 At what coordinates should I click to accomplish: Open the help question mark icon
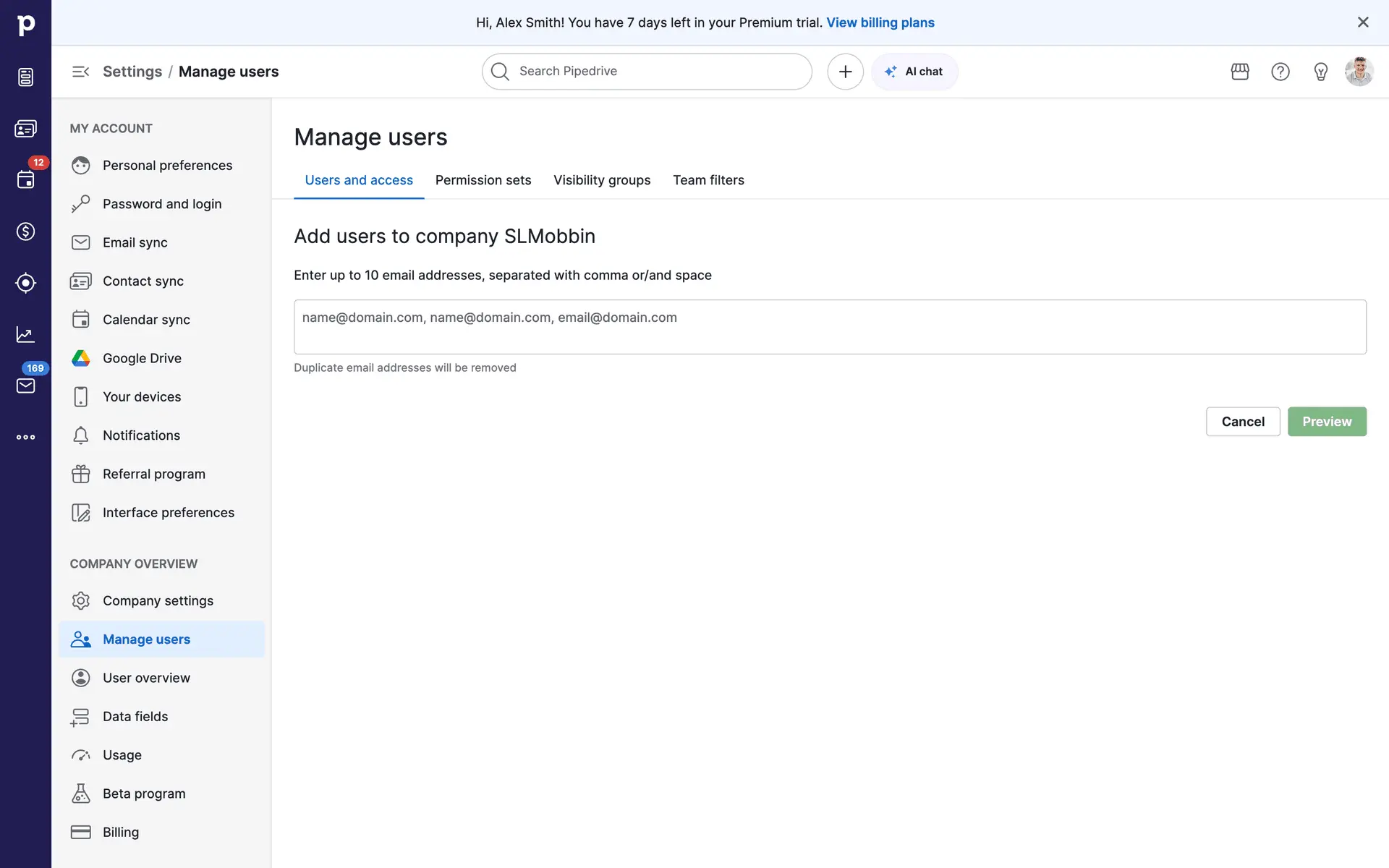click(x=1280, y=72)
